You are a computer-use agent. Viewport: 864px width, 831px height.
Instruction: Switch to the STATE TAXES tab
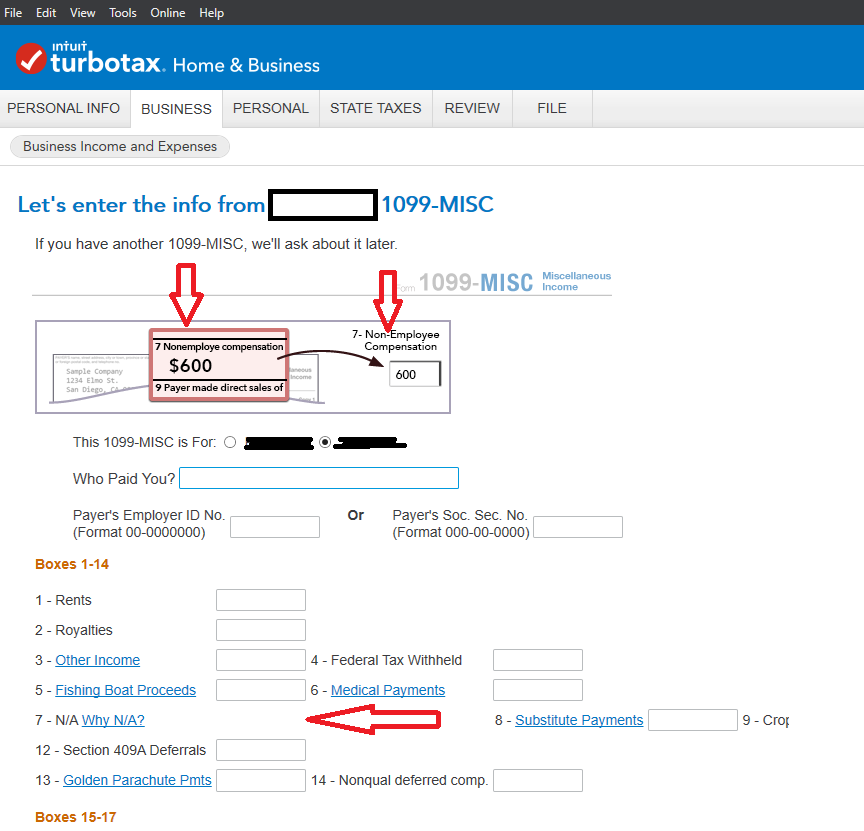(x=376, y=108)
